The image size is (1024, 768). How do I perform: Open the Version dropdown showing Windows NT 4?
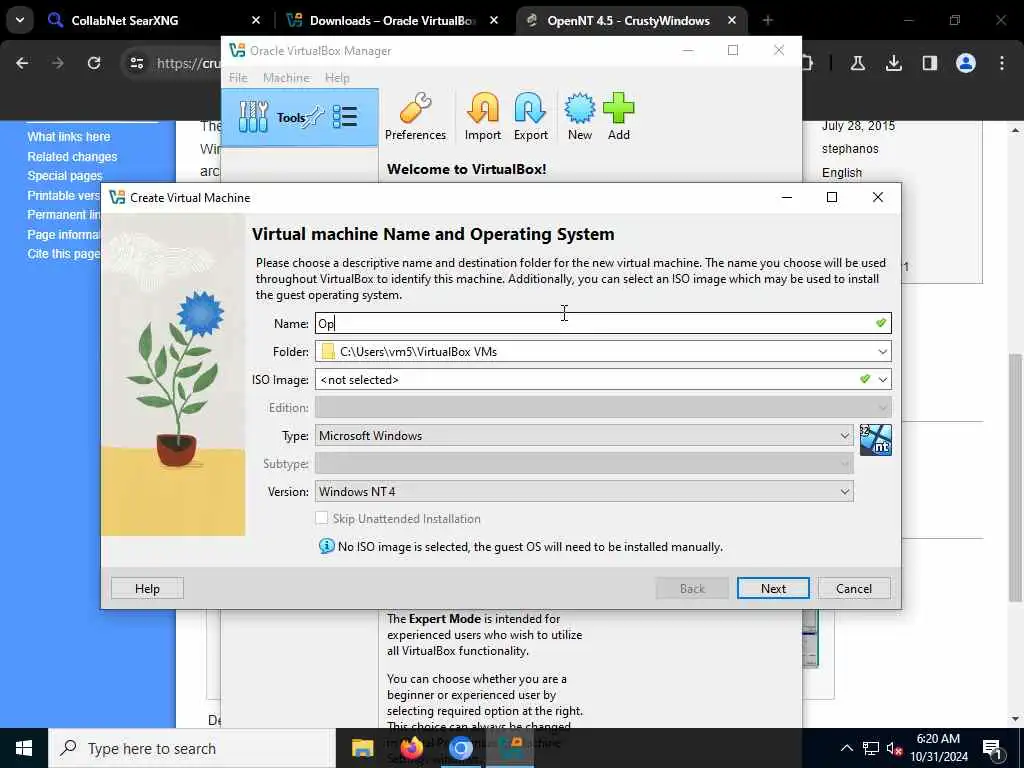pos(584,492)
